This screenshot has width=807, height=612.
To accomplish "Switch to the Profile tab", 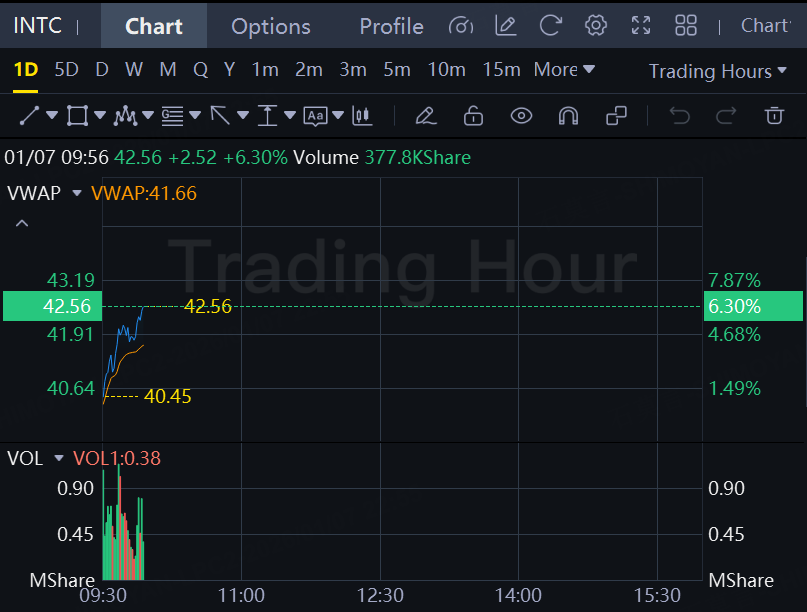I will [391, 26].
